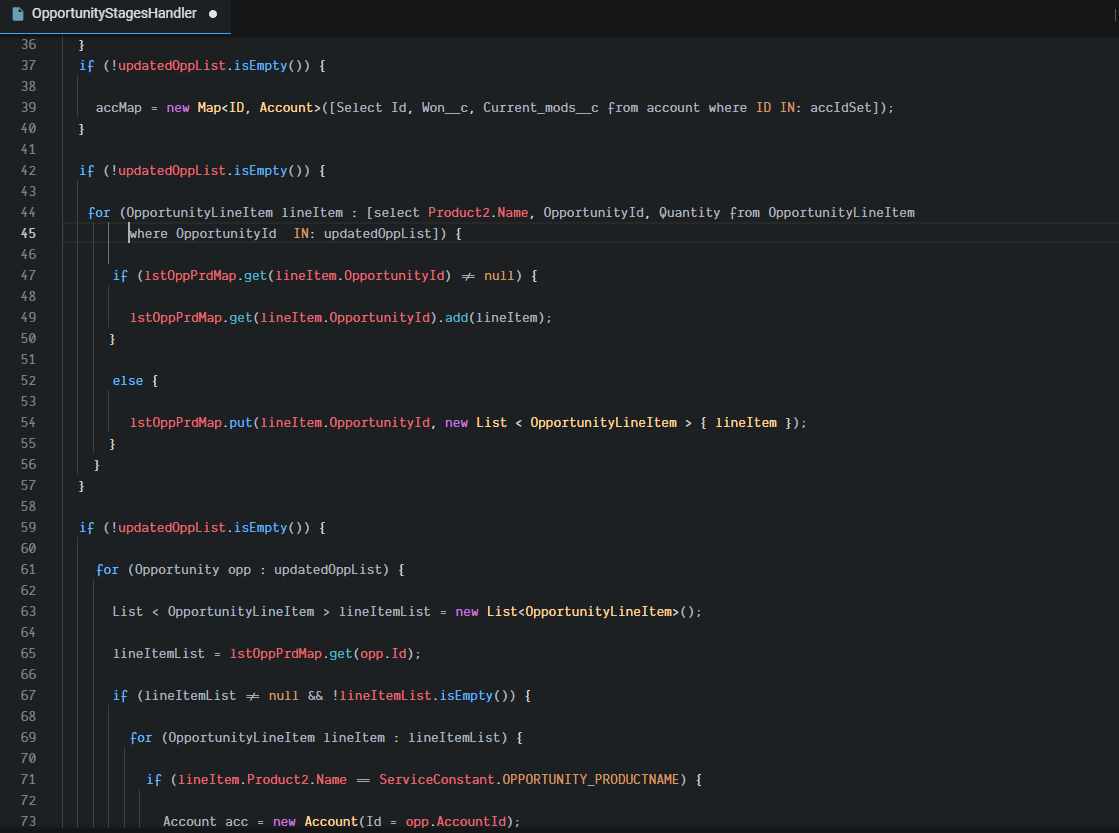1119x833 pixels.
Task: Click Current_mods__c in the account query
Action: pyautogui.click(x=540, y=107)
